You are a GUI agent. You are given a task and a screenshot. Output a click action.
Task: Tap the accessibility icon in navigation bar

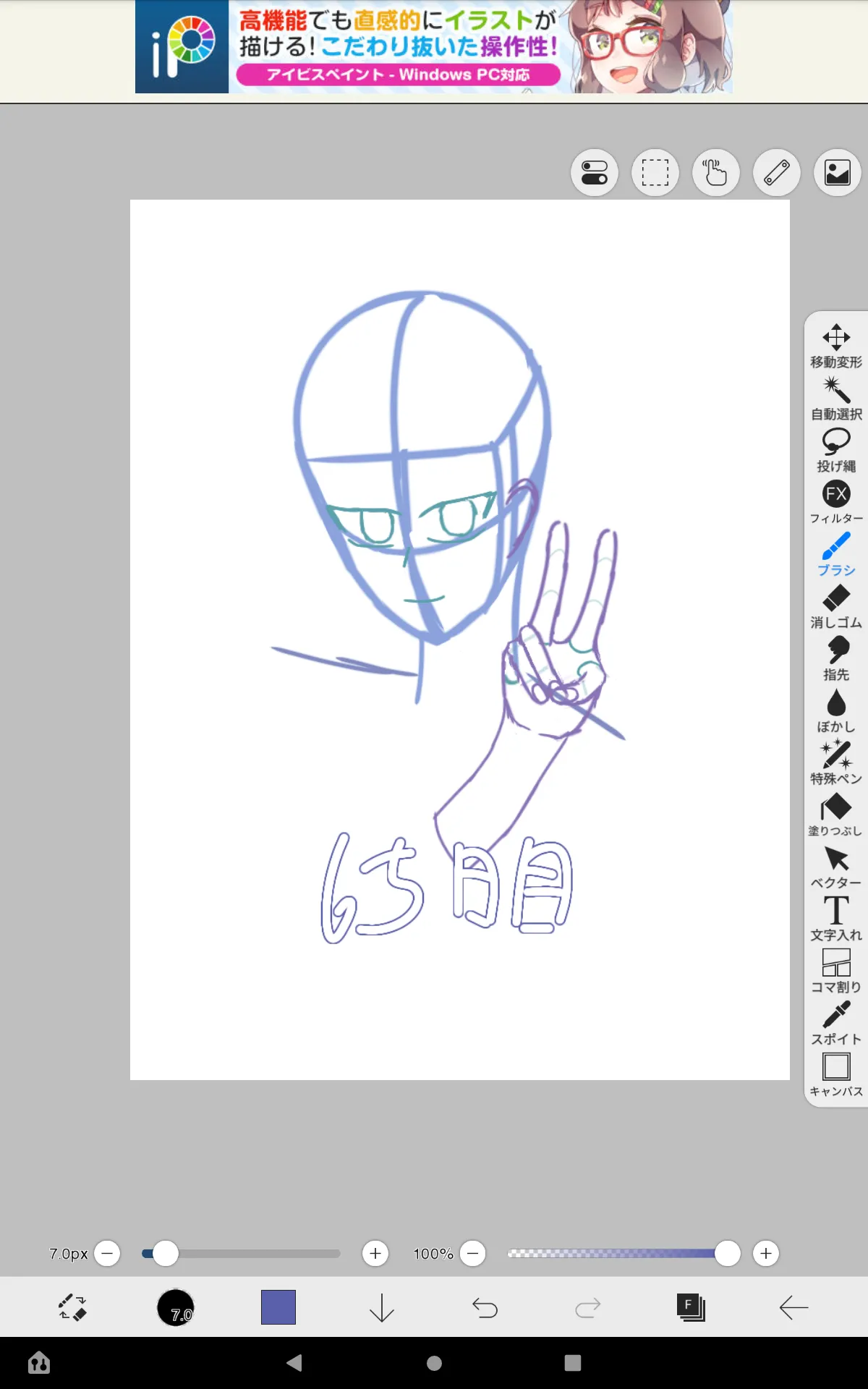pos(39,1363)
